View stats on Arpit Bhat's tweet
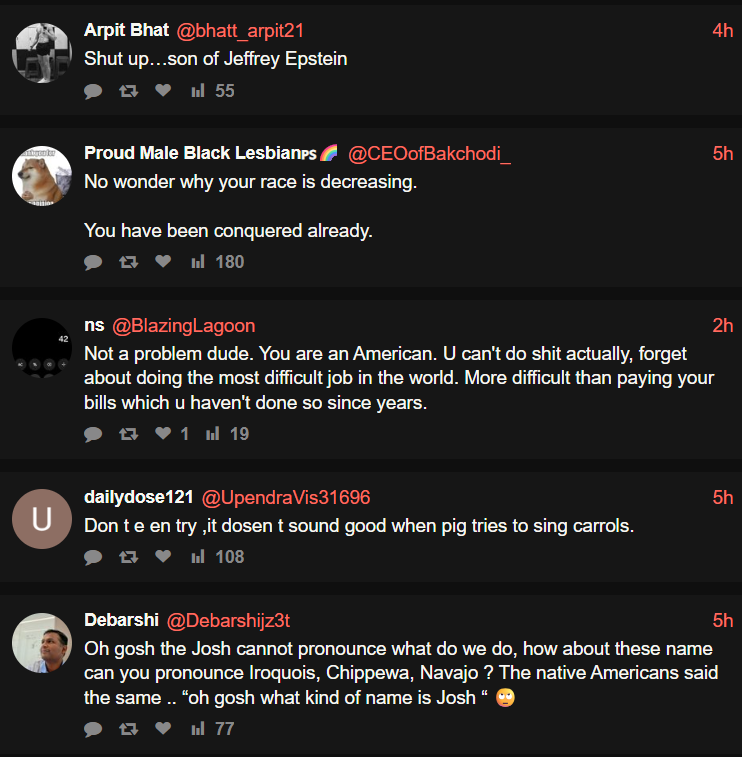The height and width of the screenshot is (757, 742). coord(212,91)
